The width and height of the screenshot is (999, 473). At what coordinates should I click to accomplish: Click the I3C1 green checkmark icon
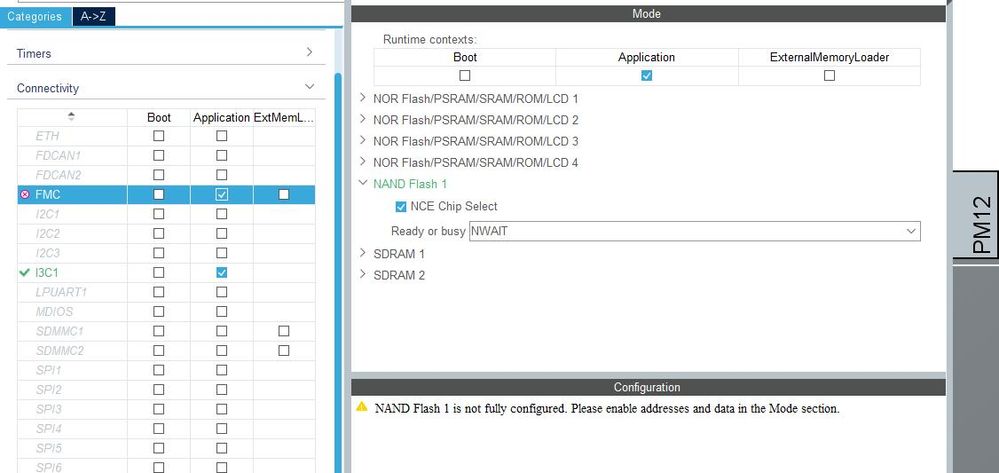25,272
